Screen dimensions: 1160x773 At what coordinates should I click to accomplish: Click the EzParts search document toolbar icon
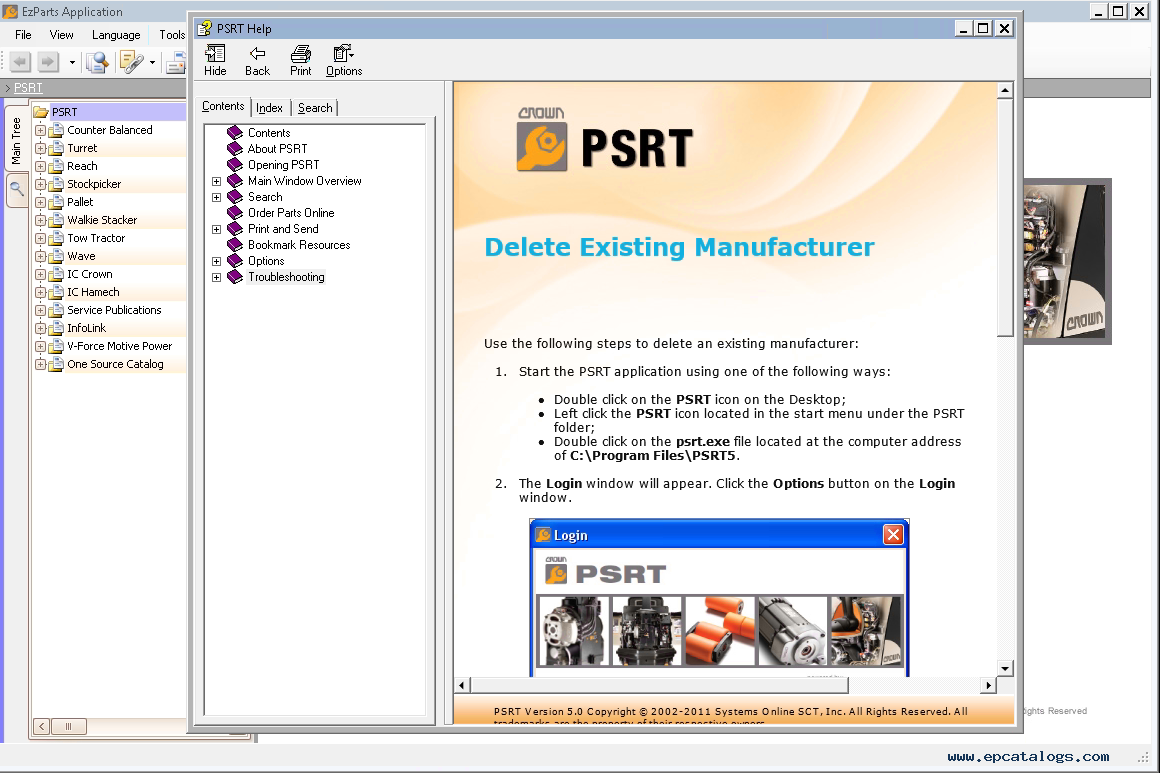pos(97,63)
